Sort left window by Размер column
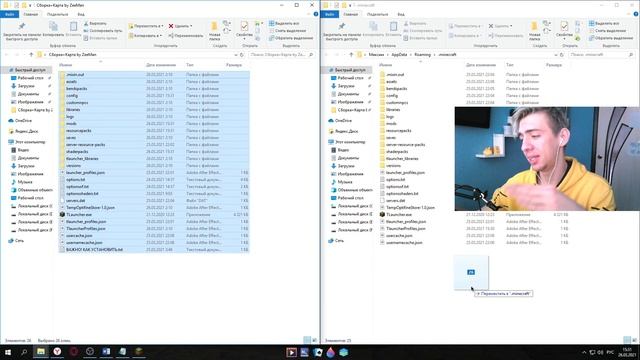Image resolution: width=640 pixels, height=360 pixels. pos(234,65)
